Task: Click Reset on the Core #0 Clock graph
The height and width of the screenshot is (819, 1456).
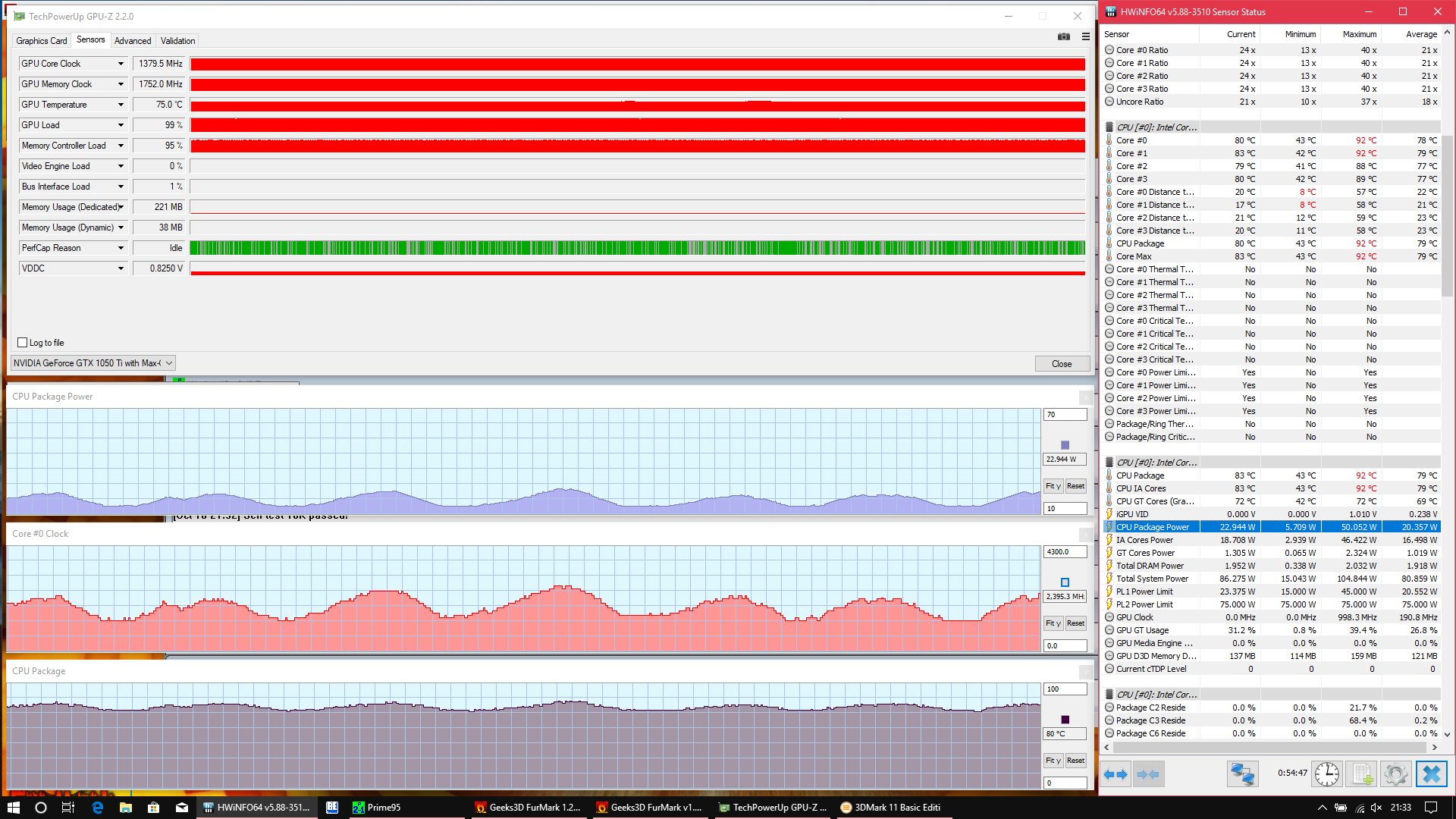Action: pos(1075,623)
